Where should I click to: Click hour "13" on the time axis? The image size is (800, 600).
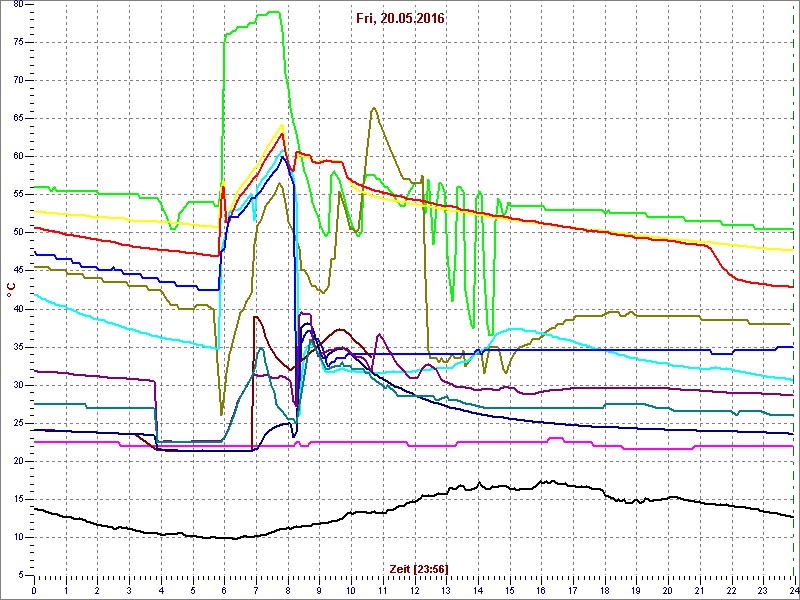click(x=446, y=590)
